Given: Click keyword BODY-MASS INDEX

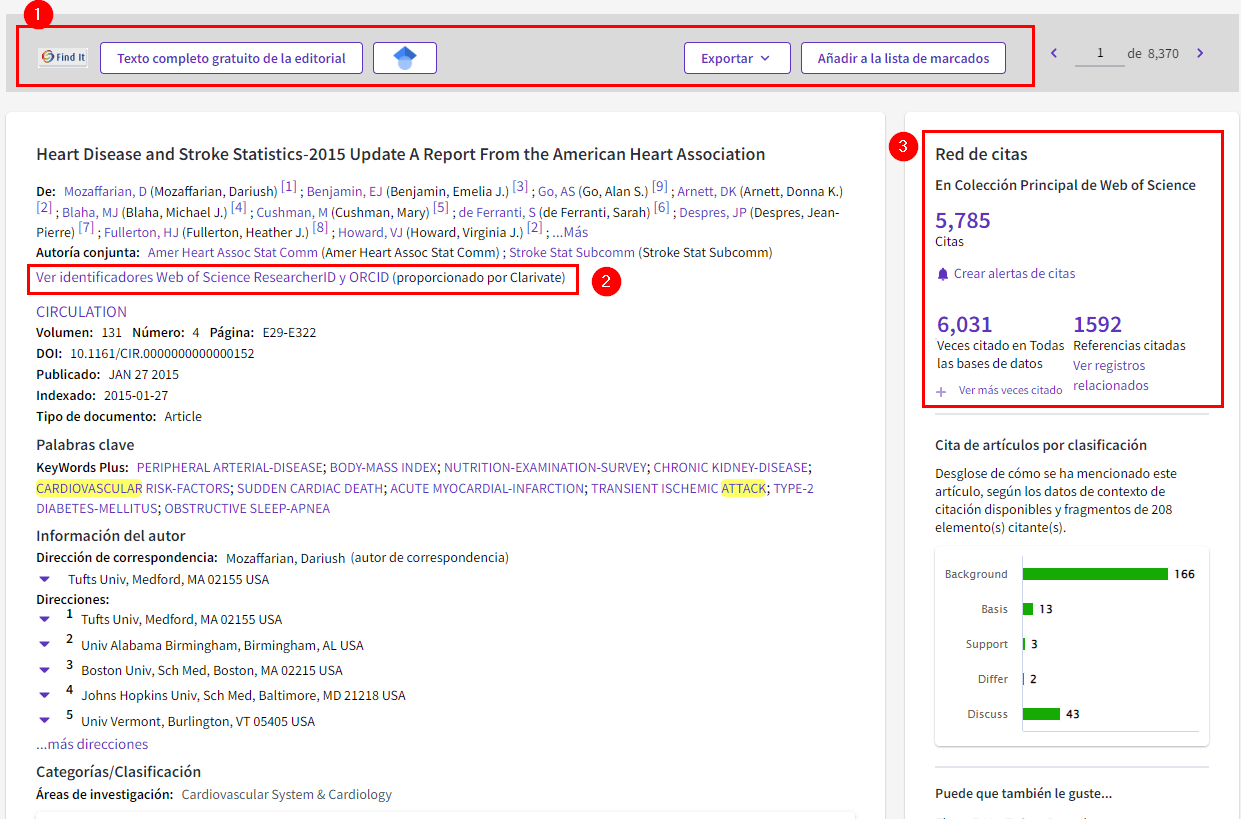Looking at the screenshot, I should [x=383, y=467].
